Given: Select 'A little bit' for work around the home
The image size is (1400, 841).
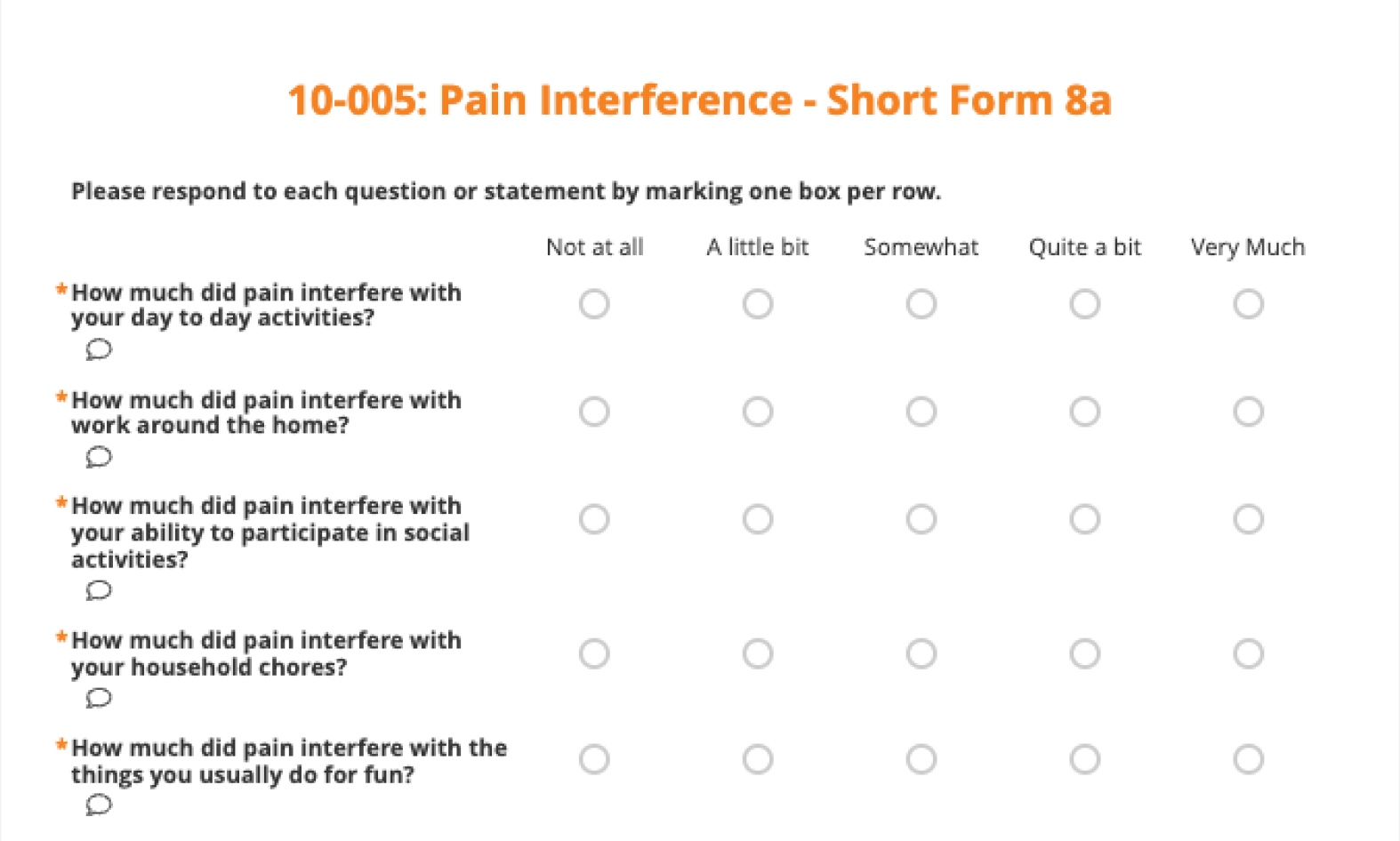Looking at the screenshot, I should 758,412.
